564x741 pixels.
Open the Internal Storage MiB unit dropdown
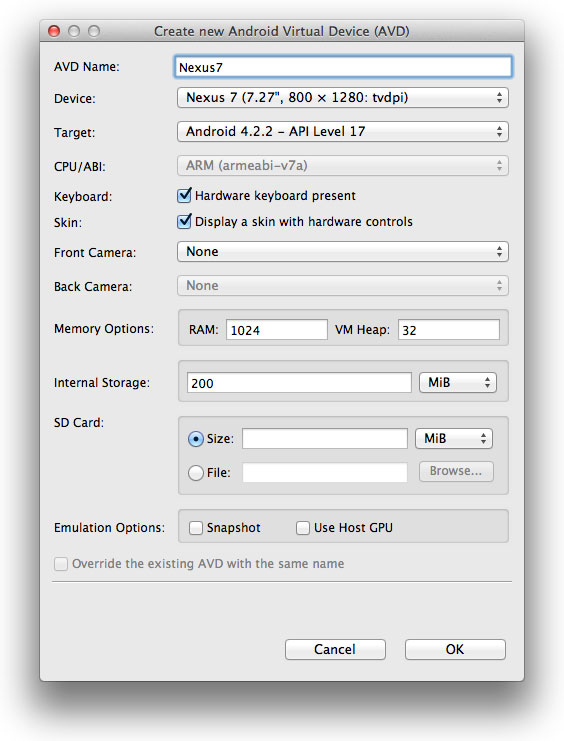click(x=458, y=382)
